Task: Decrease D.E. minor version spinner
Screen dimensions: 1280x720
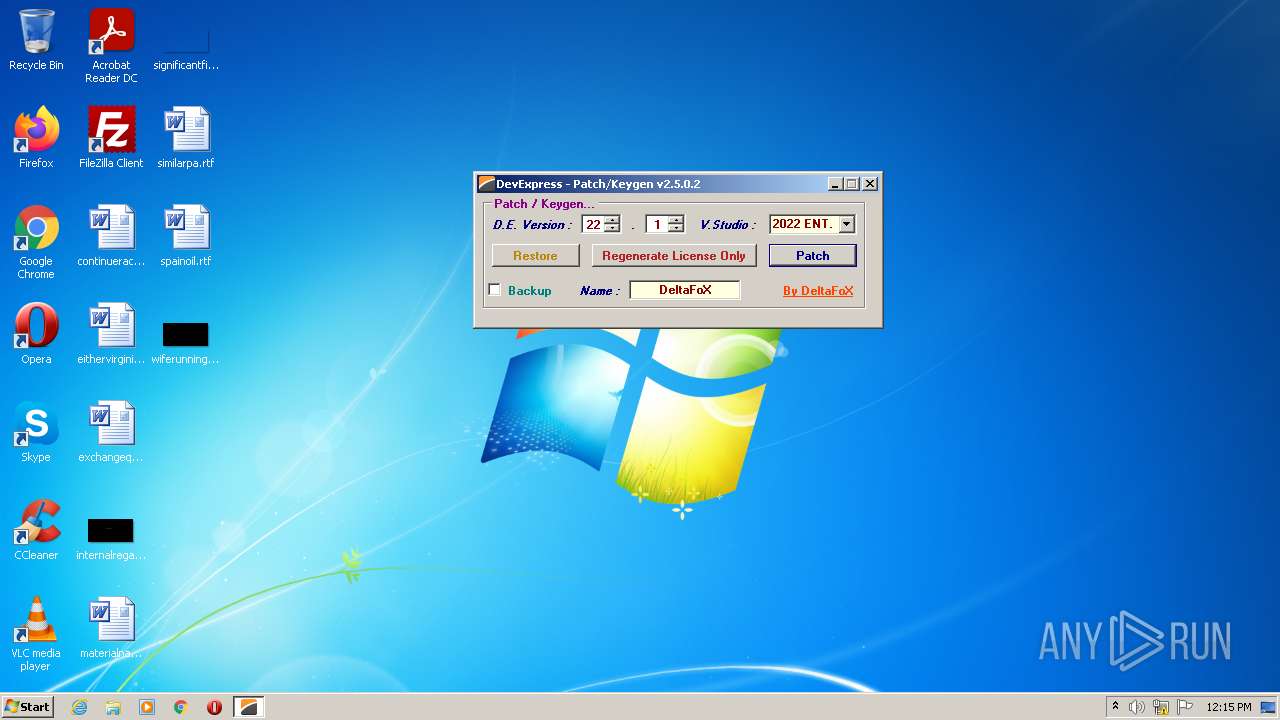Action: point(676,229)
